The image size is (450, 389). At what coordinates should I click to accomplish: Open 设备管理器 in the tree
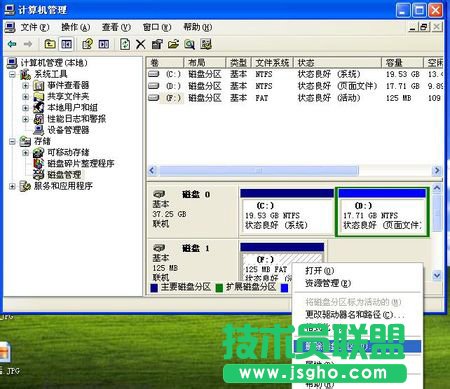[x=68, y=130]
